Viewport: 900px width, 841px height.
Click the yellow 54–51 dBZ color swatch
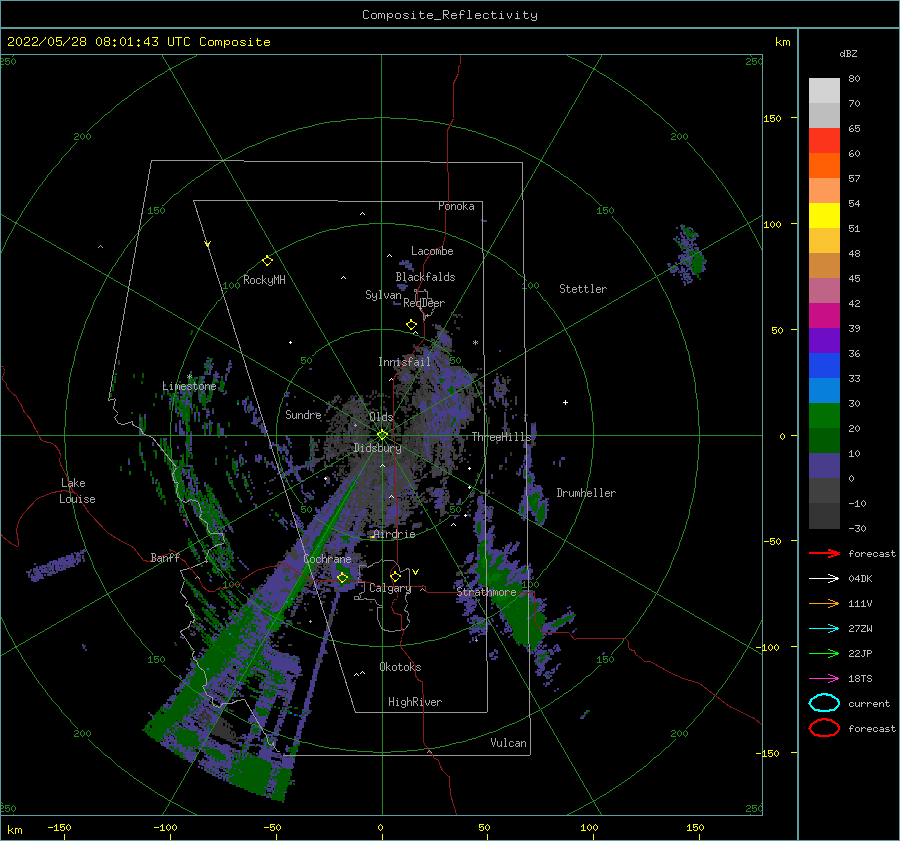click(x=824, y=216)
